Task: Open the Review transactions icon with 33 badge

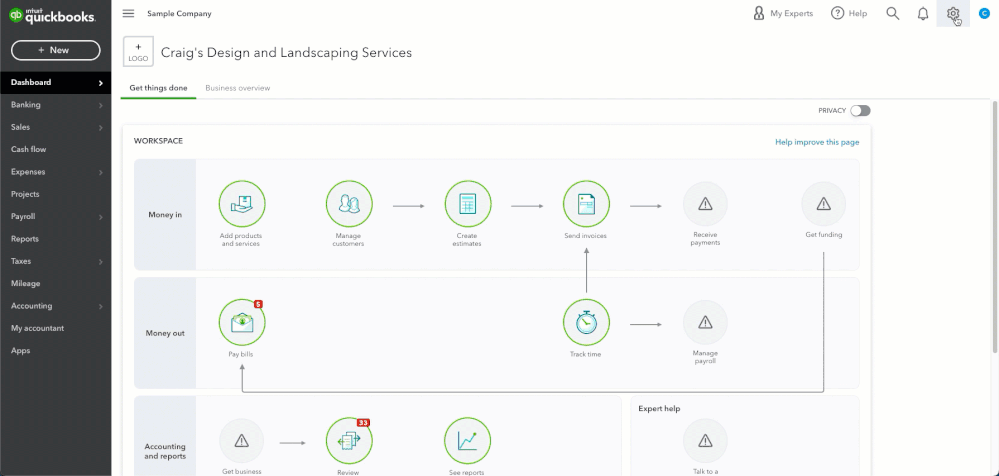Action: click(349, 440)
